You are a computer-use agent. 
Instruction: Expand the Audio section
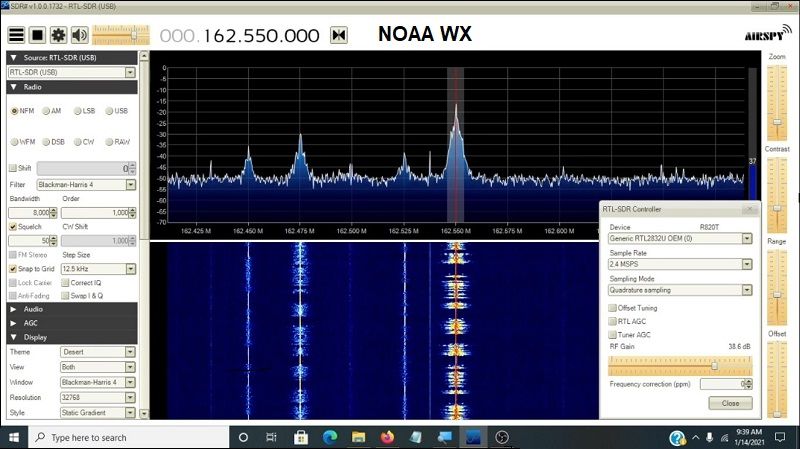coord(72,309)
